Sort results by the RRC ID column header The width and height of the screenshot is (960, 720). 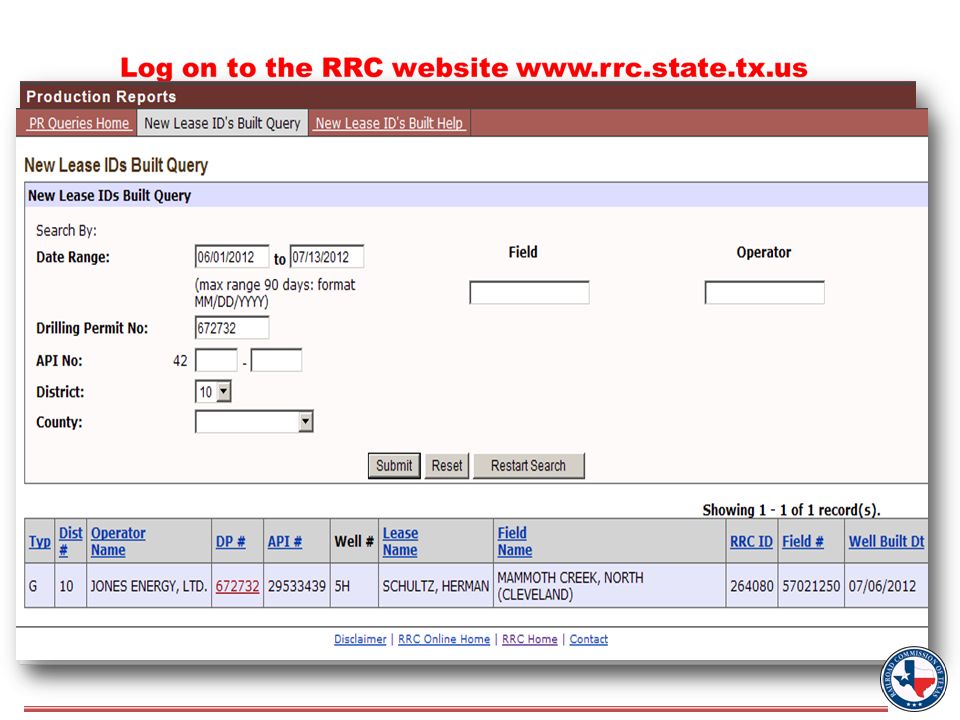[x=751, y=541]
